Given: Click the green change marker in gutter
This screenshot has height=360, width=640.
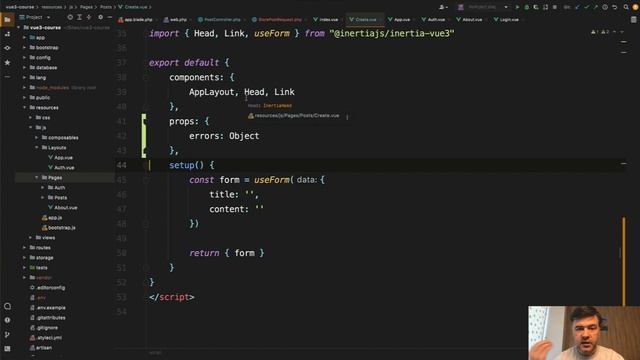Looking at the screenshot, I should [x=144, y=136].
